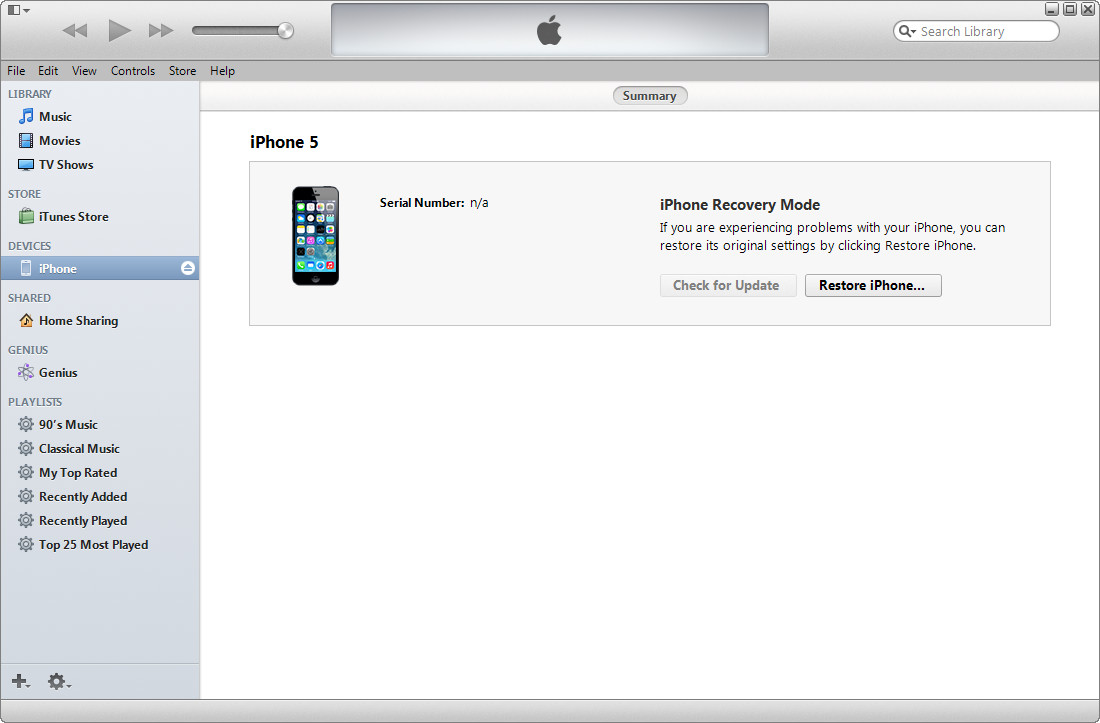Select the Classical Music playlist gear icon

(26, 448)
